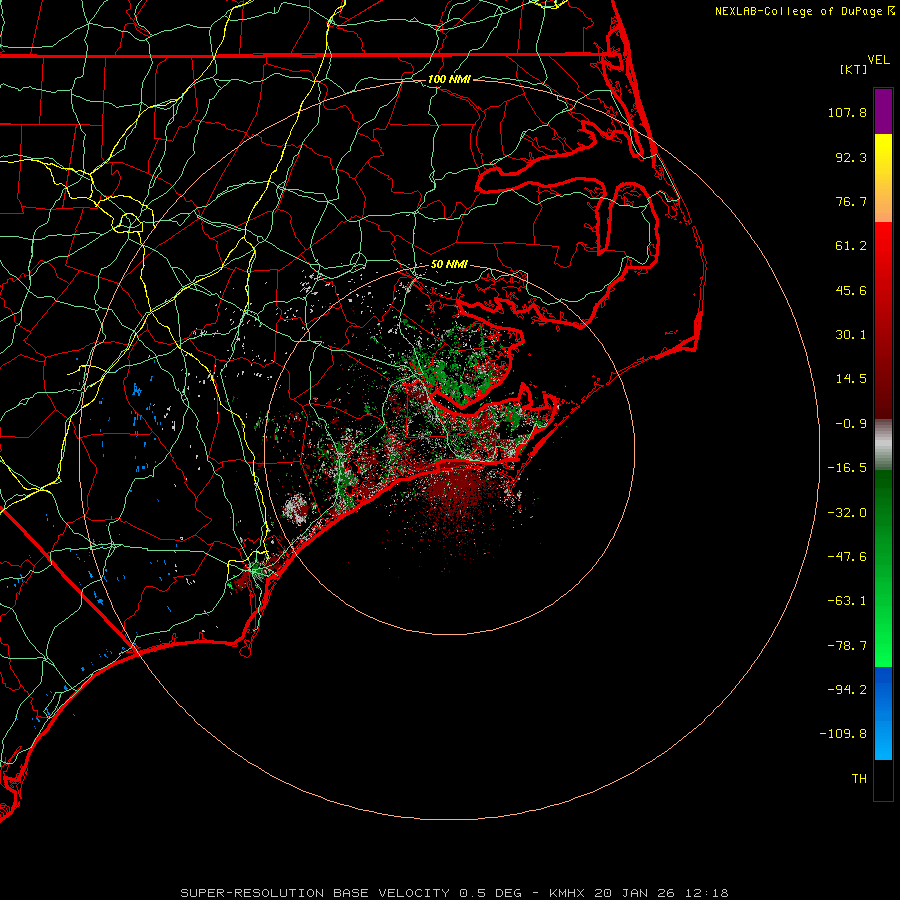Click the white circular echo patch near coast

[296, 509]
